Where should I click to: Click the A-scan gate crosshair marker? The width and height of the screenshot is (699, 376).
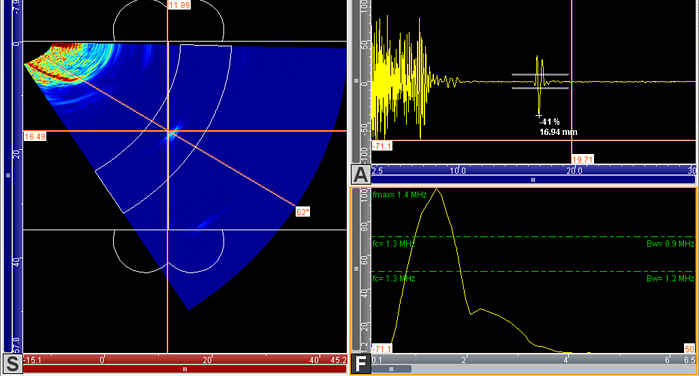coord(539,116)
